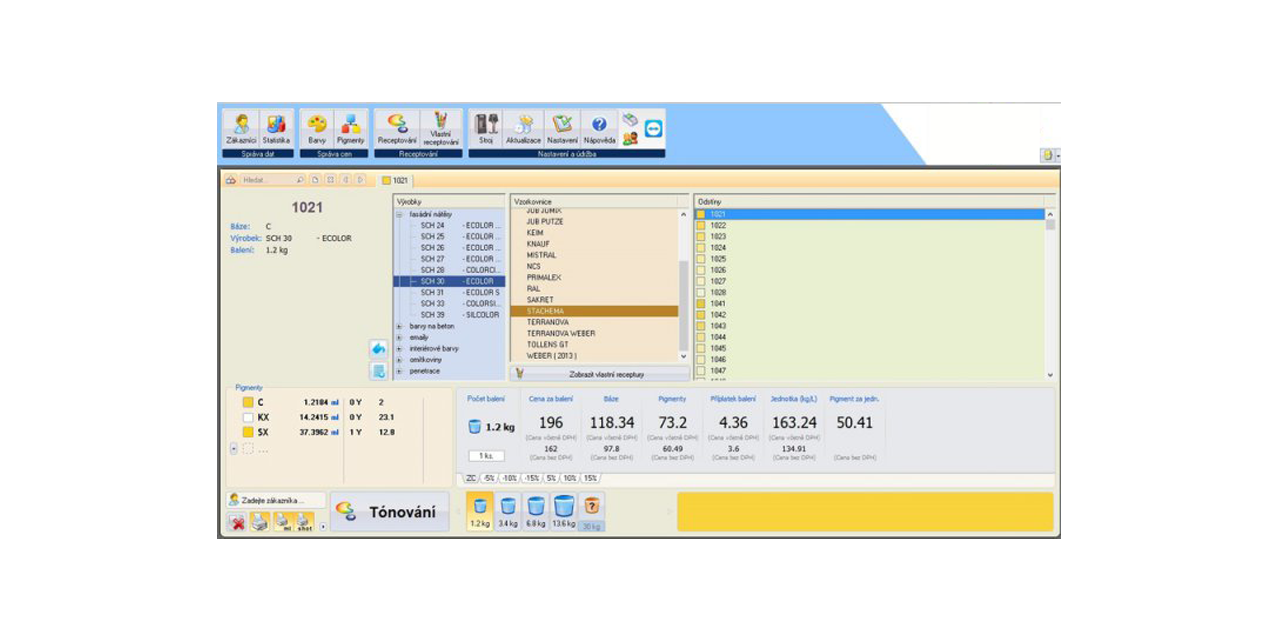Choose the 6.8 kg bucket size
1278x640 pixels.
click(x=536, y=510)
